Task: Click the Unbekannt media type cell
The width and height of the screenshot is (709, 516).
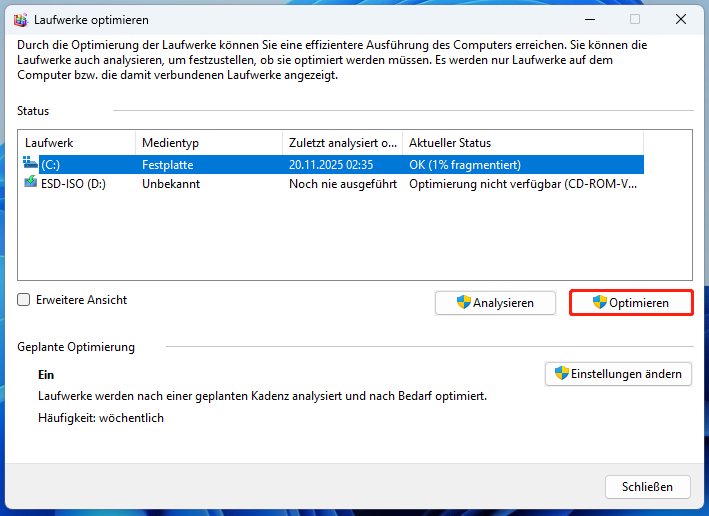Action: coord(171,184)
